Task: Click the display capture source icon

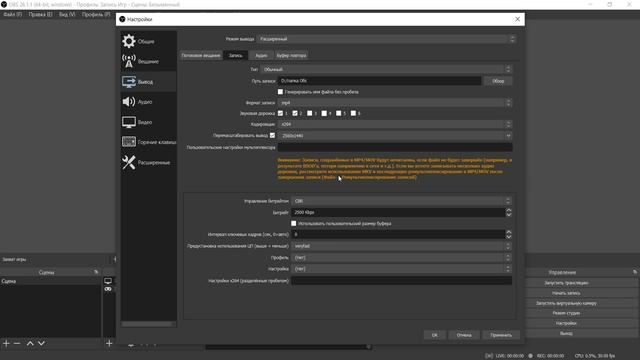Action: 108,281
